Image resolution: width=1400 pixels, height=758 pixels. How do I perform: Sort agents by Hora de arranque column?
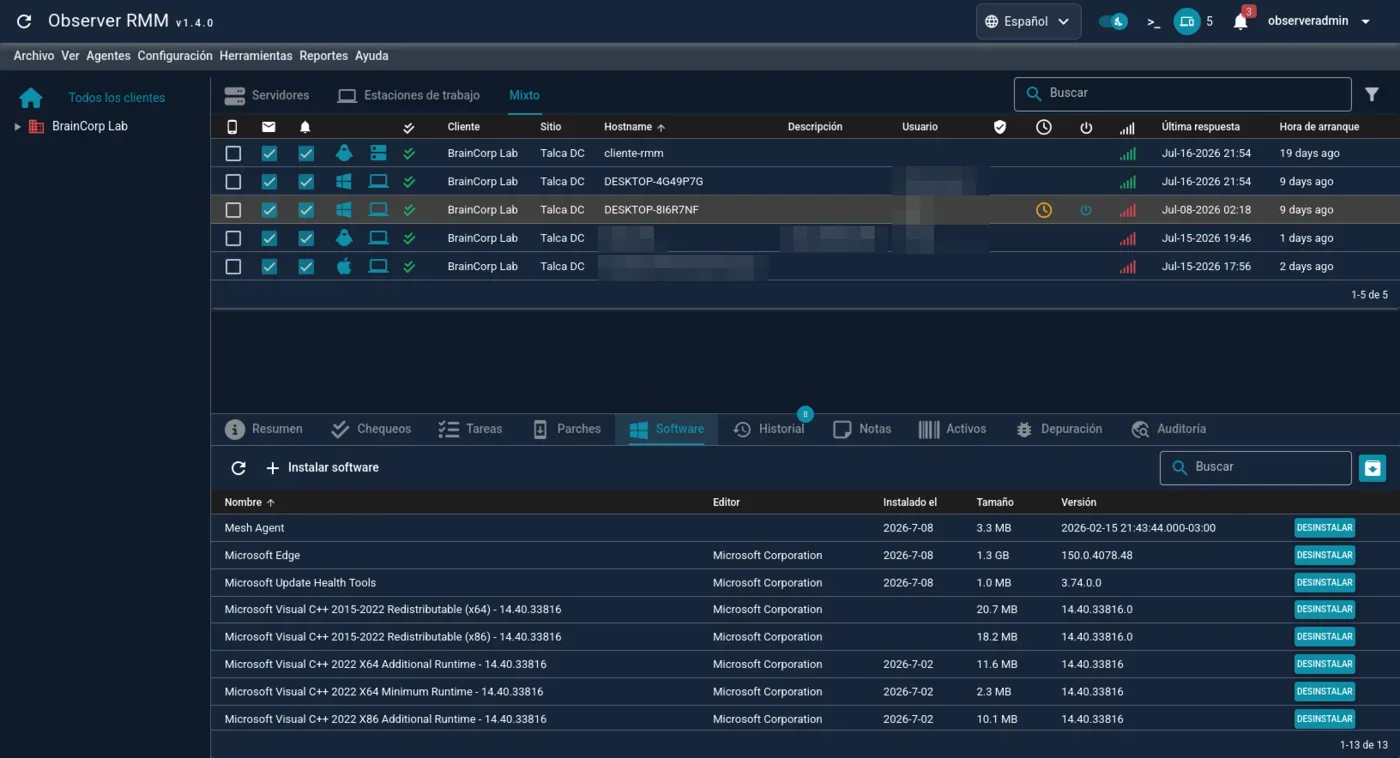point(1319,127)
